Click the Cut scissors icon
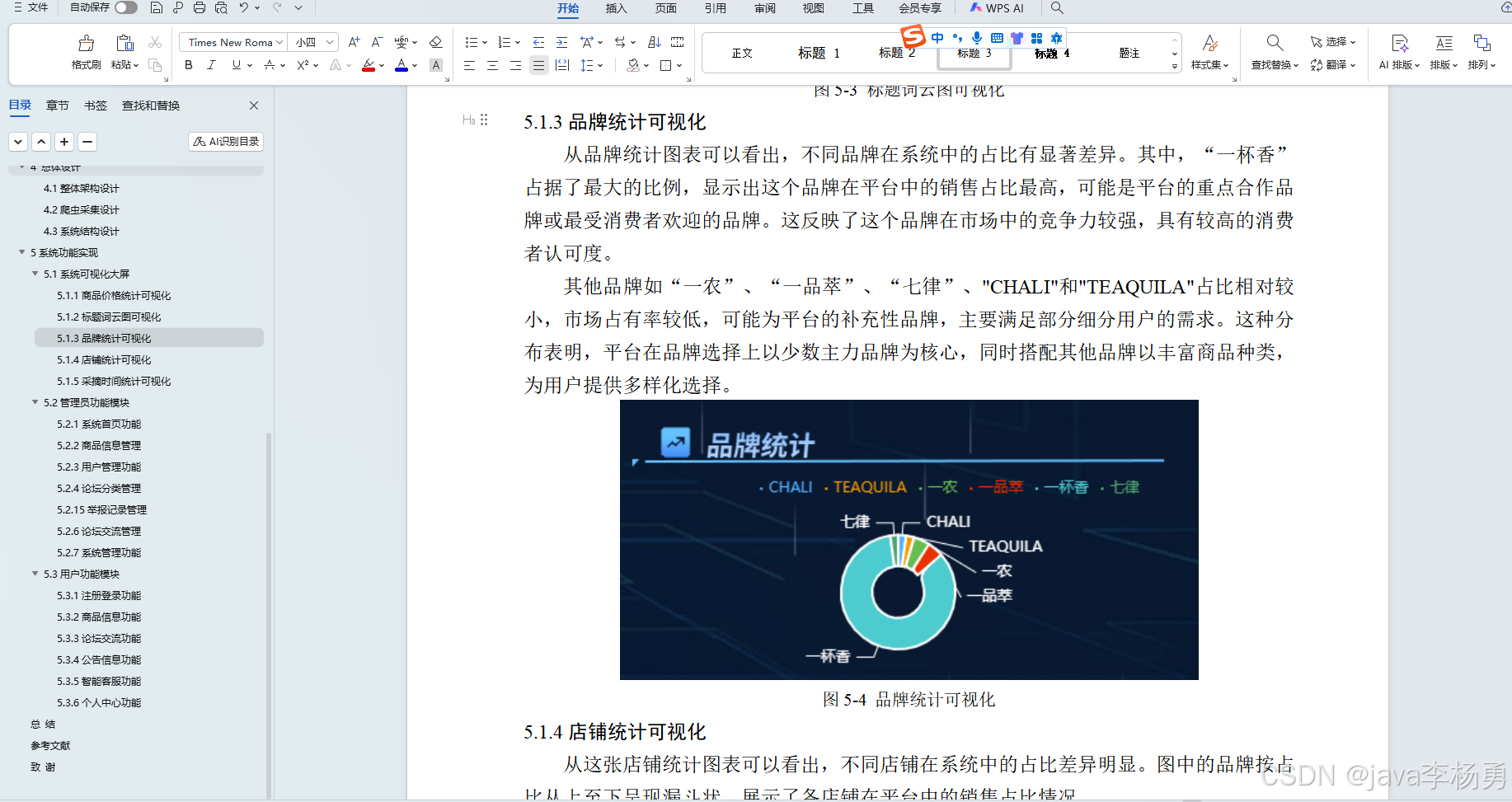 [x=155, y=42]
